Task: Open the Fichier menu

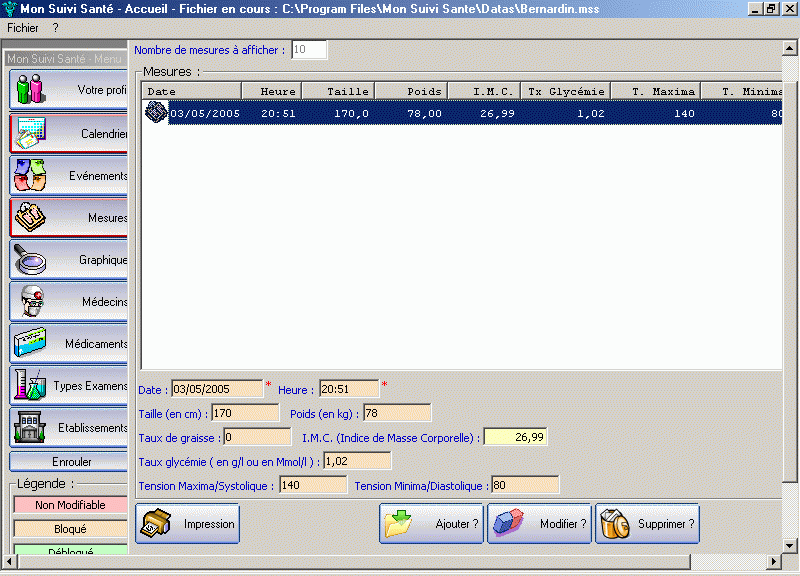Action: click(22, 28)
